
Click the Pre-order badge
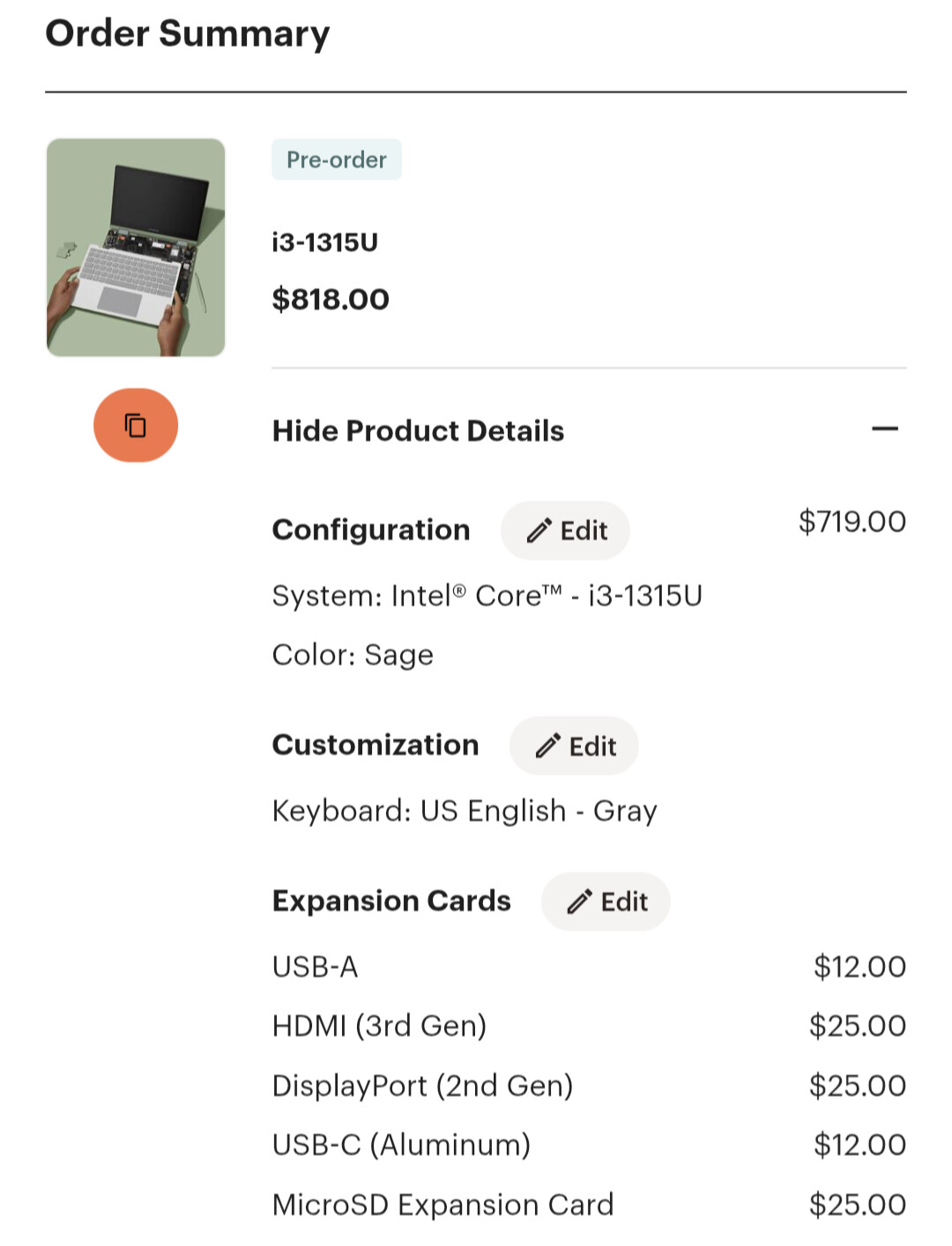[x=337, y=160]
